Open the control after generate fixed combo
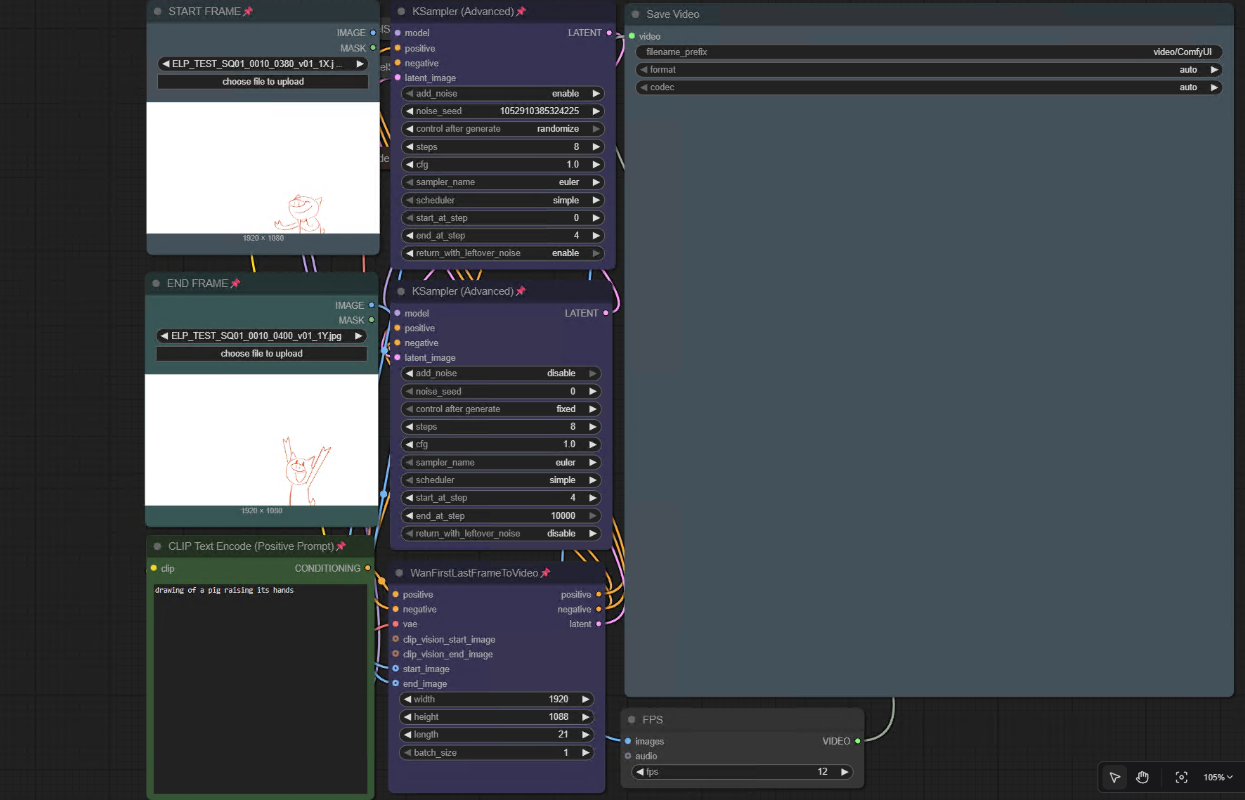Screen dimensions: 1245x800 503,409
